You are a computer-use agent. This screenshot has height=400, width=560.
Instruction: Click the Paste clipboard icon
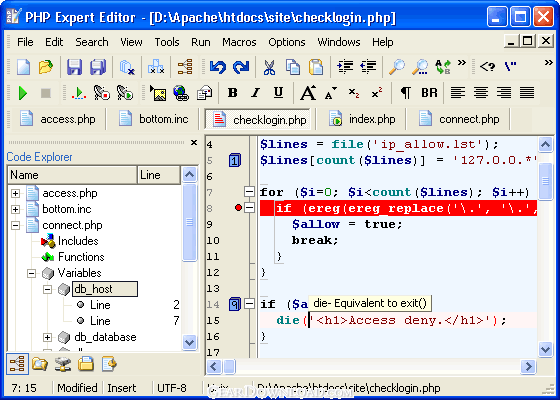click(316, 67)
